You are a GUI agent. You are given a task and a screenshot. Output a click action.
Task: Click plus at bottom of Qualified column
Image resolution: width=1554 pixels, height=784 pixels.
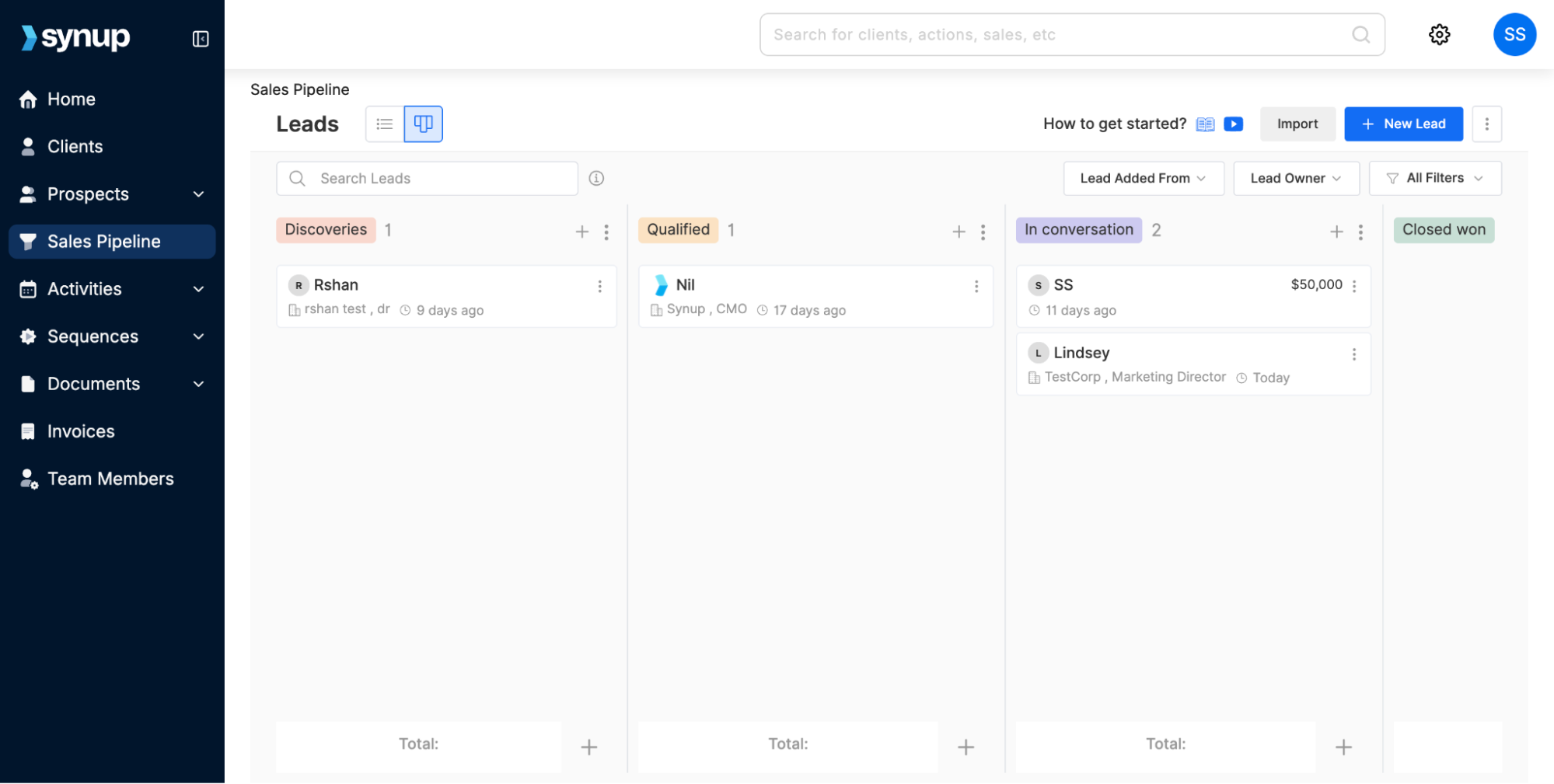click(966, 747)
